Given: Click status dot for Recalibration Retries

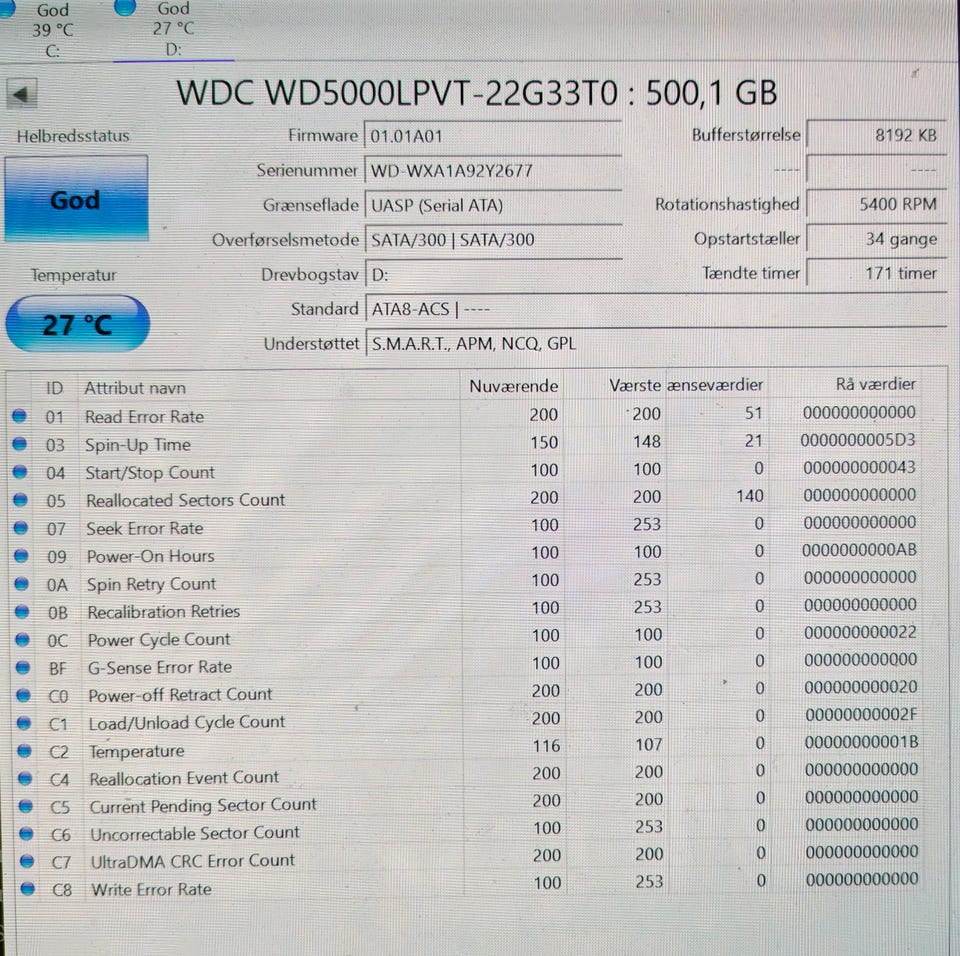Looking at the screenshot, I should [22, 611].
